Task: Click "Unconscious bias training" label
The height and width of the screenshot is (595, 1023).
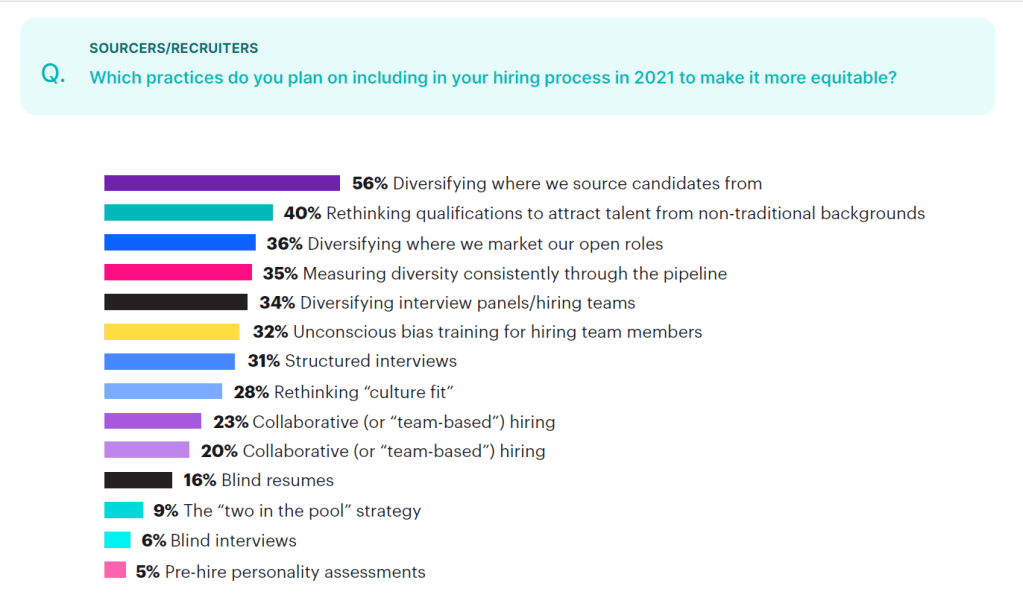Action: [x=493, y=332]
